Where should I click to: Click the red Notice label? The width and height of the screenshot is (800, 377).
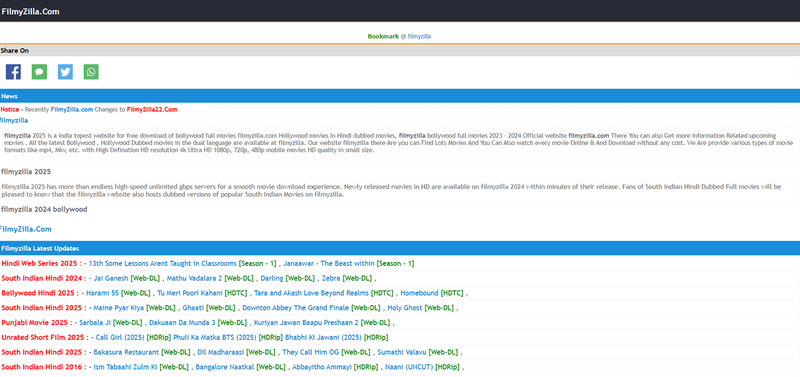pyautogui.click(x=10, y=110)
